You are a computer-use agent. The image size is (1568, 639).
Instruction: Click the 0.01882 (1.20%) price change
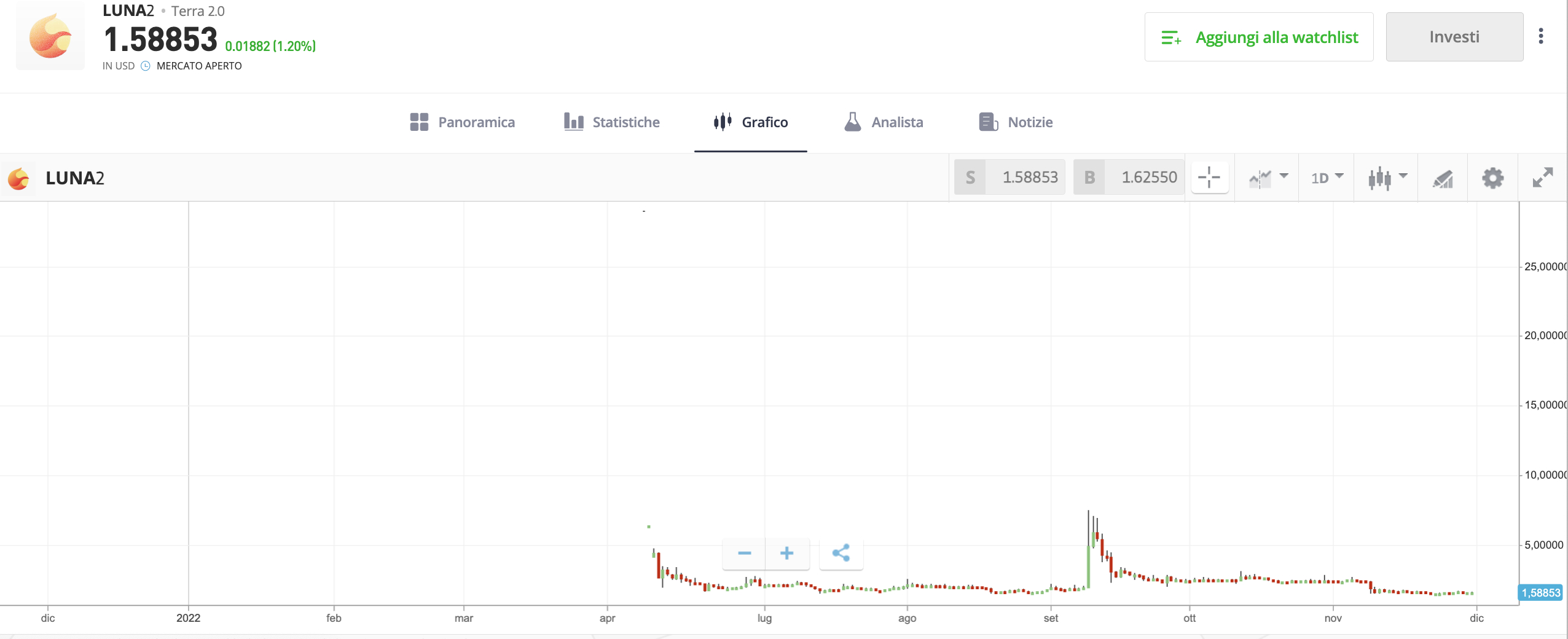pyautogui.click(x=270, y=46)
